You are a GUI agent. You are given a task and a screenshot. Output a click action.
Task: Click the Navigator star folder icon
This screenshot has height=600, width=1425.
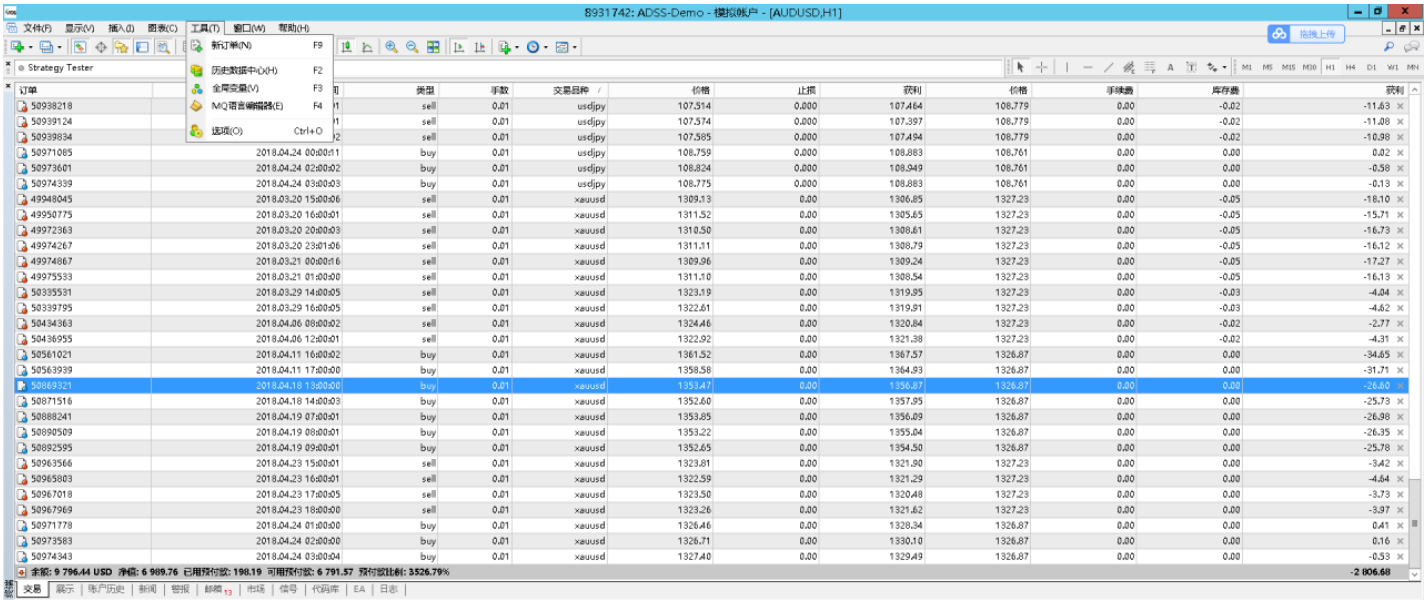(120, 47)
